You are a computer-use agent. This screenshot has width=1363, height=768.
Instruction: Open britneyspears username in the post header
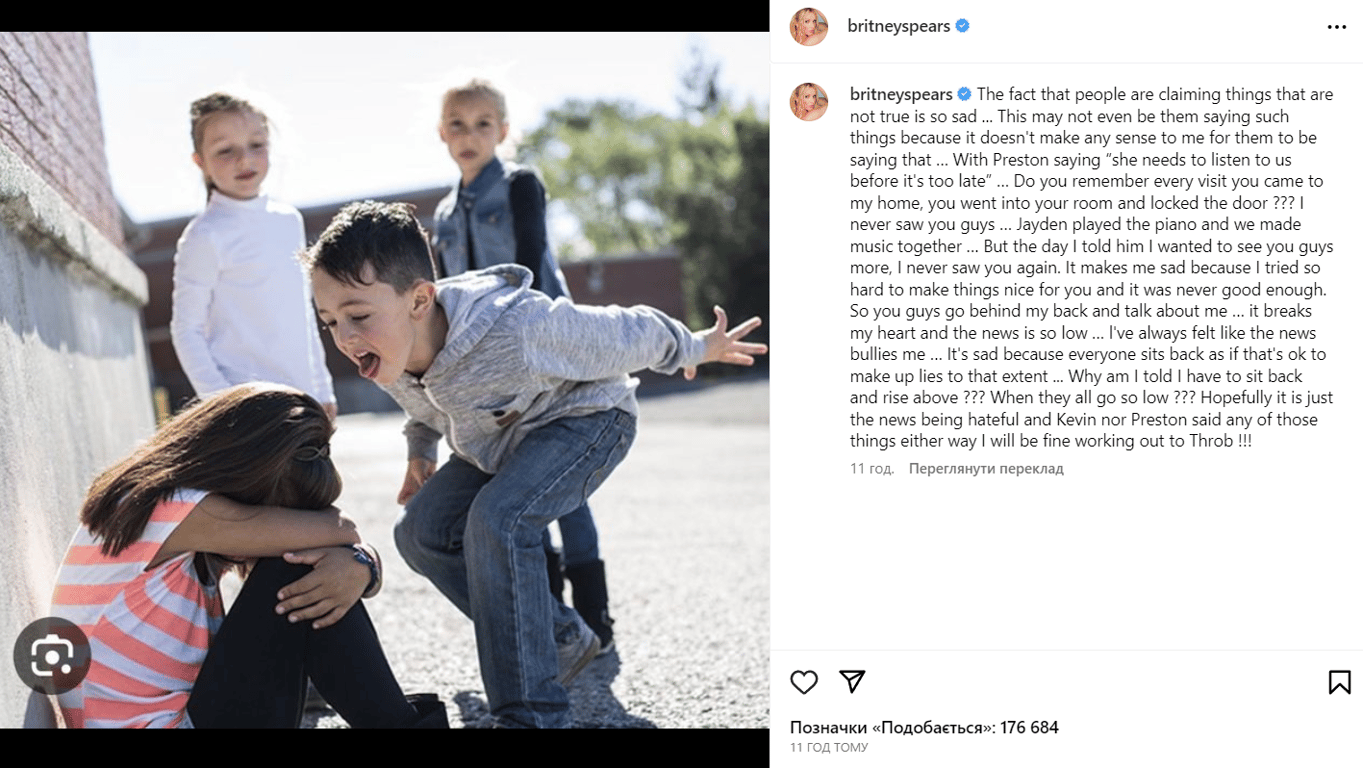[898, 26]
